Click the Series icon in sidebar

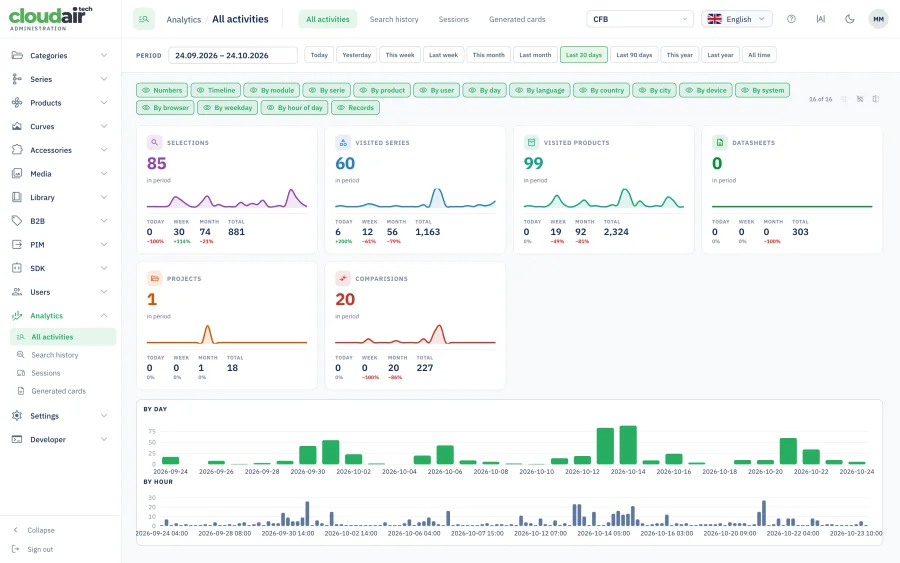pos(17,79)
